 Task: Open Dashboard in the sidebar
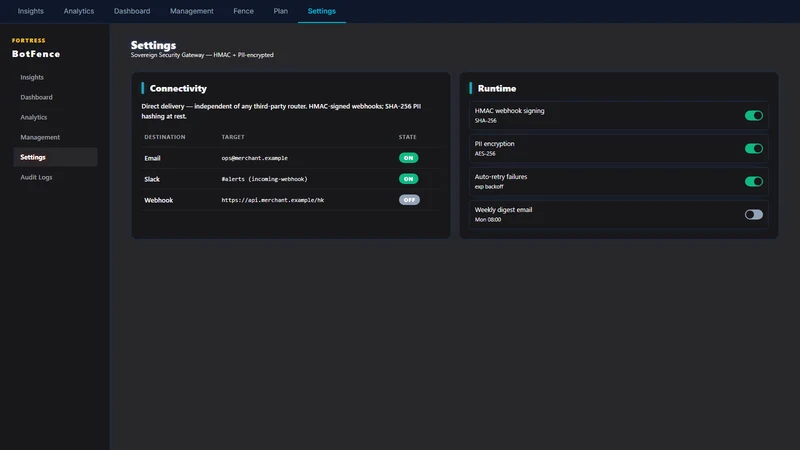tap(36, 97)
